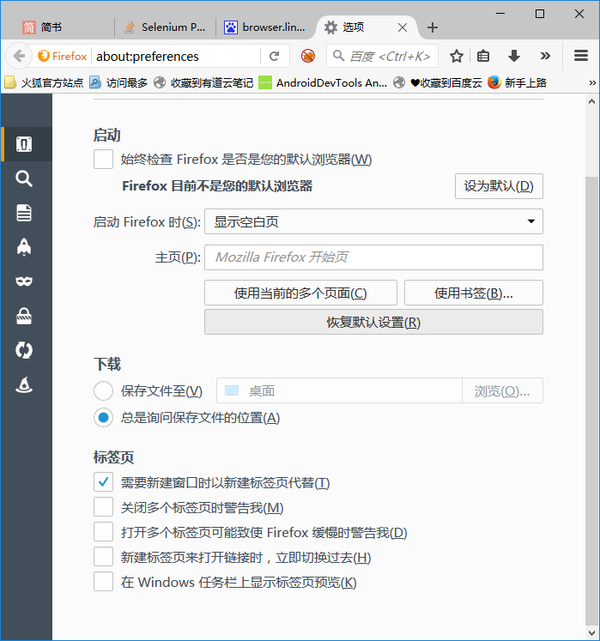Check 关闭多个标签页时警告我 option
This screenshot has width=600, height=641.
click(103, 507)
